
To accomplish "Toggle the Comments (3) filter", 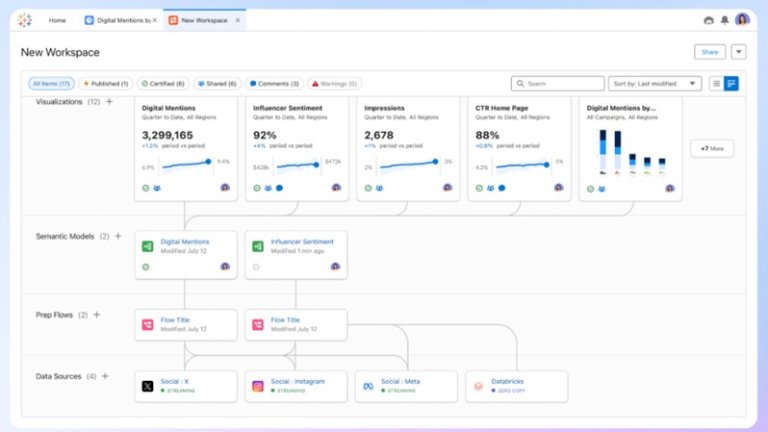I will 274,84.
